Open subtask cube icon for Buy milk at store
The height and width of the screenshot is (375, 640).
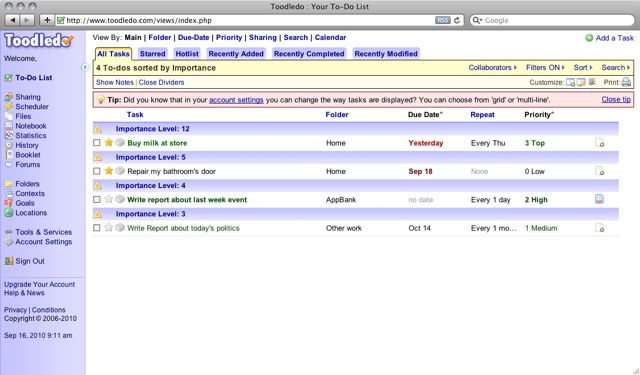[x=120, y=142]
